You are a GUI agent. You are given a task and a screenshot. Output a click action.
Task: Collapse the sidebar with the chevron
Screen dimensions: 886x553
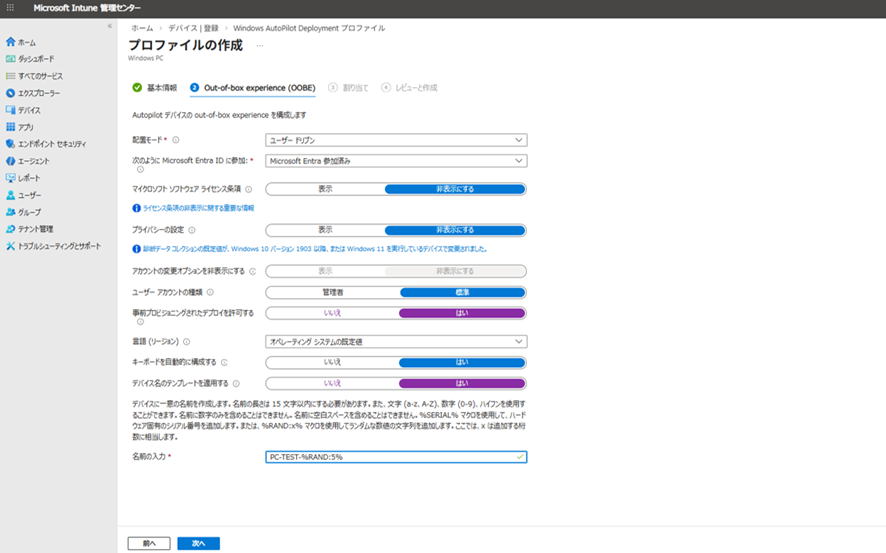tap(109, 26)
